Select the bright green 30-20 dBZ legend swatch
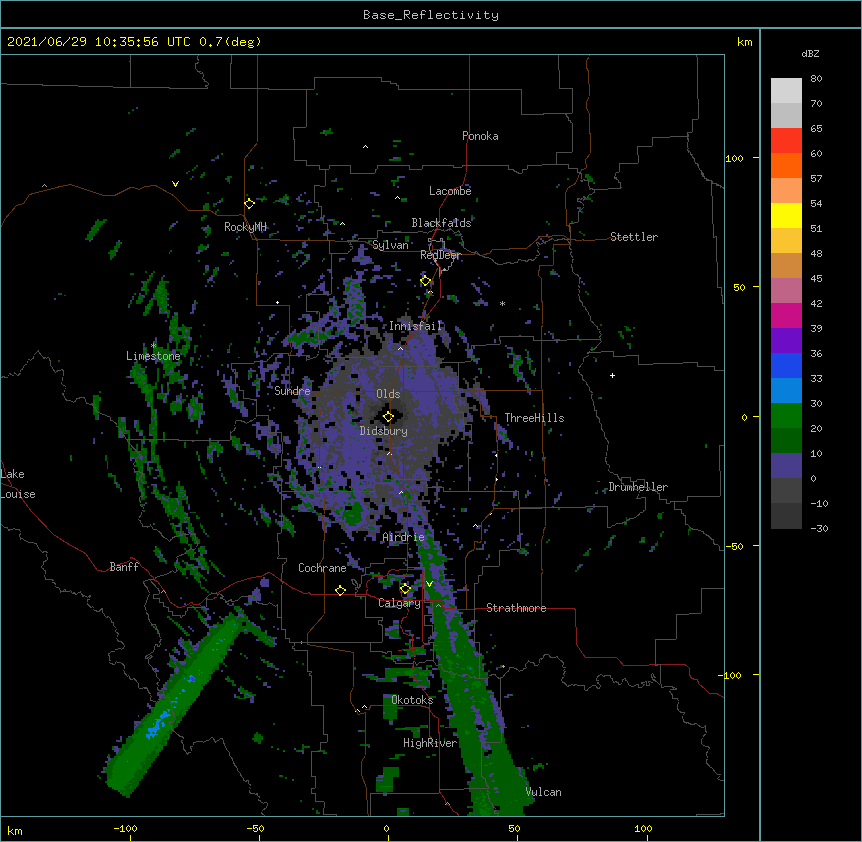862x842 pixels. tap(786, 416)
